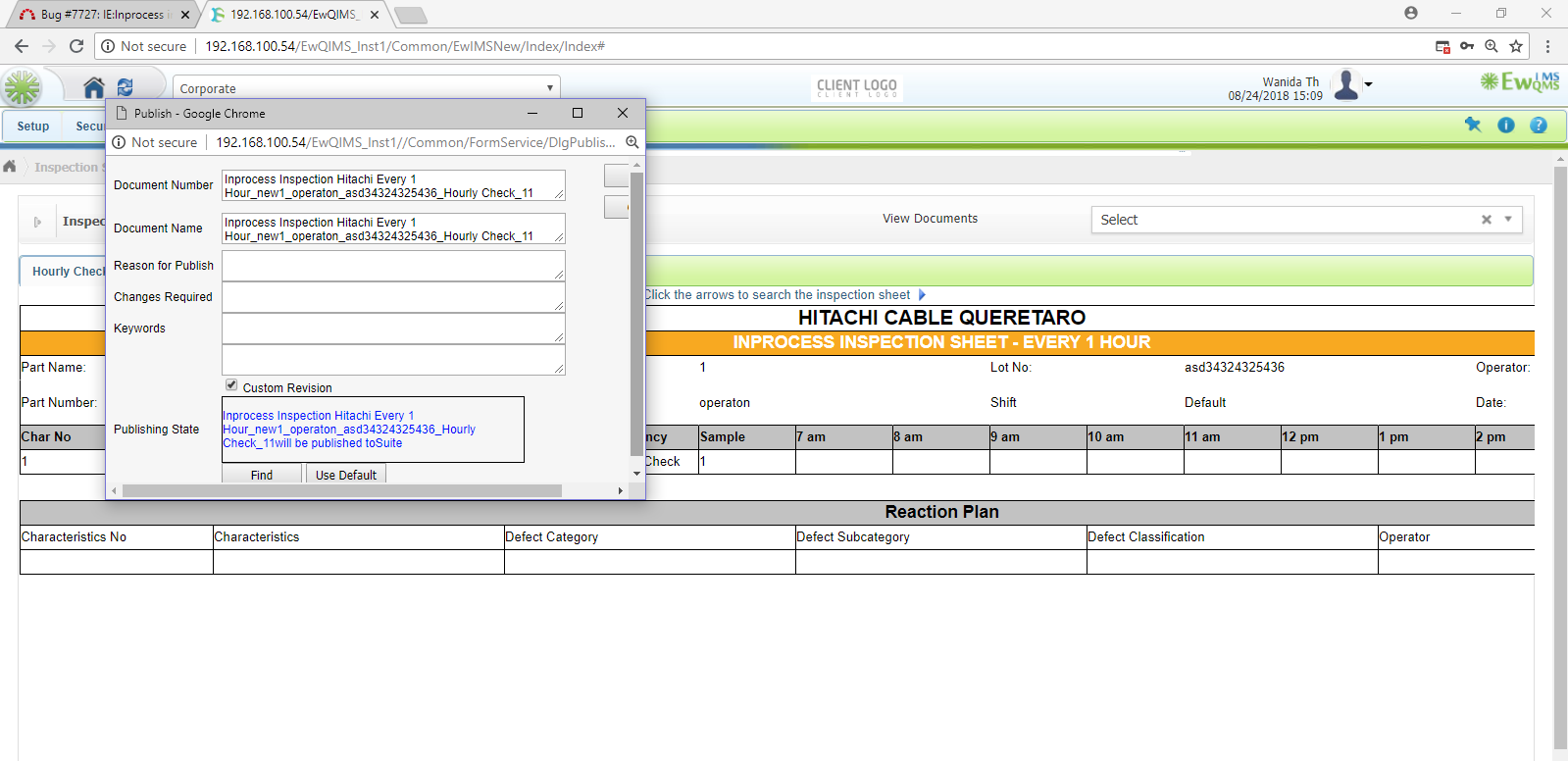Toggle the Custom Revision checkbox
This screenshot has height=761, width=1568.
tap(231, 384)
